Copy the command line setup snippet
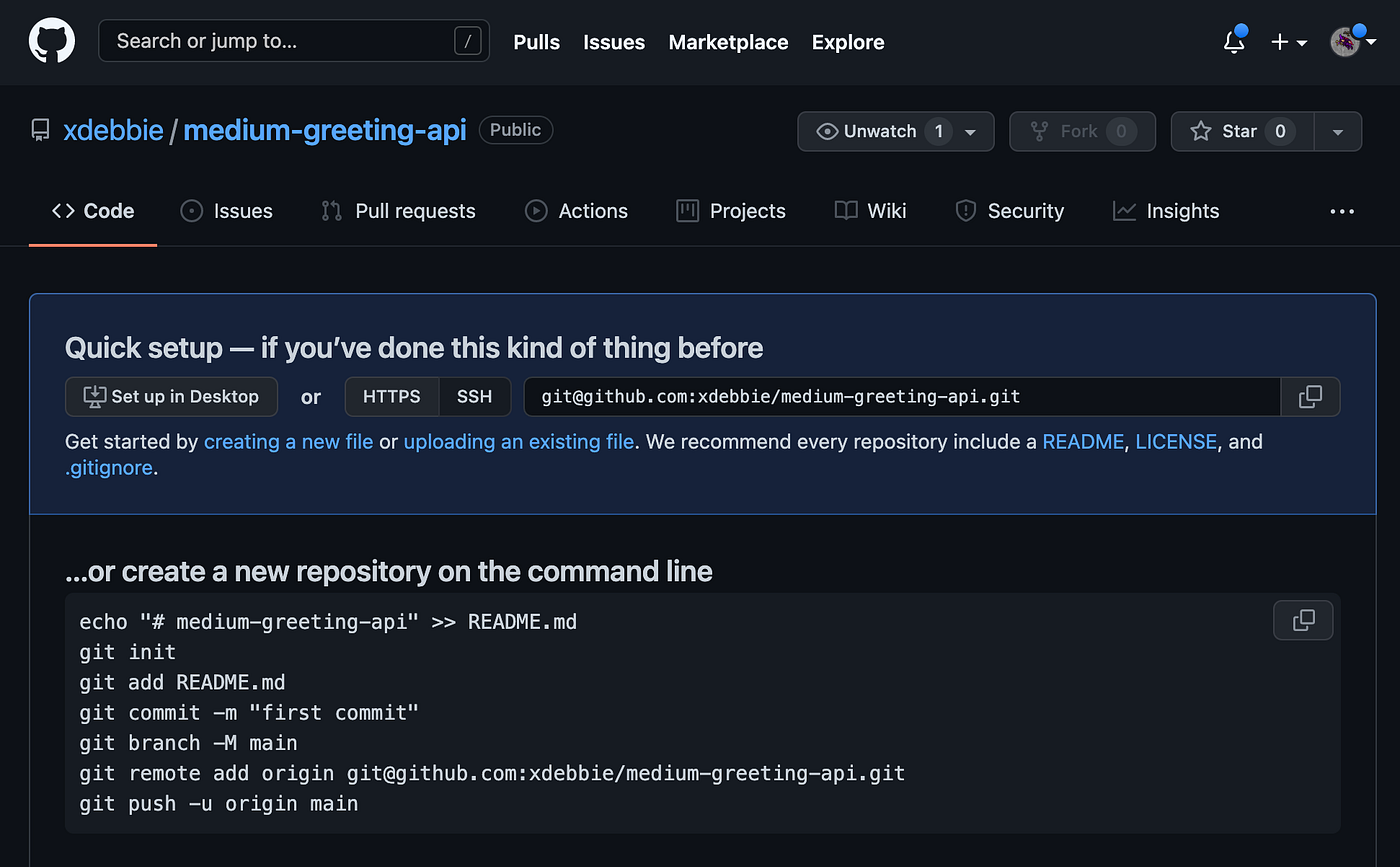Image resolution: width=1400 pixels, height=867 pixels. 1303,620
